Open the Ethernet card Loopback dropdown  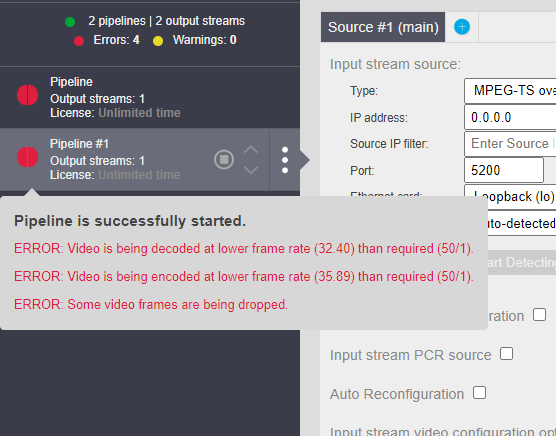pos(510,196)
